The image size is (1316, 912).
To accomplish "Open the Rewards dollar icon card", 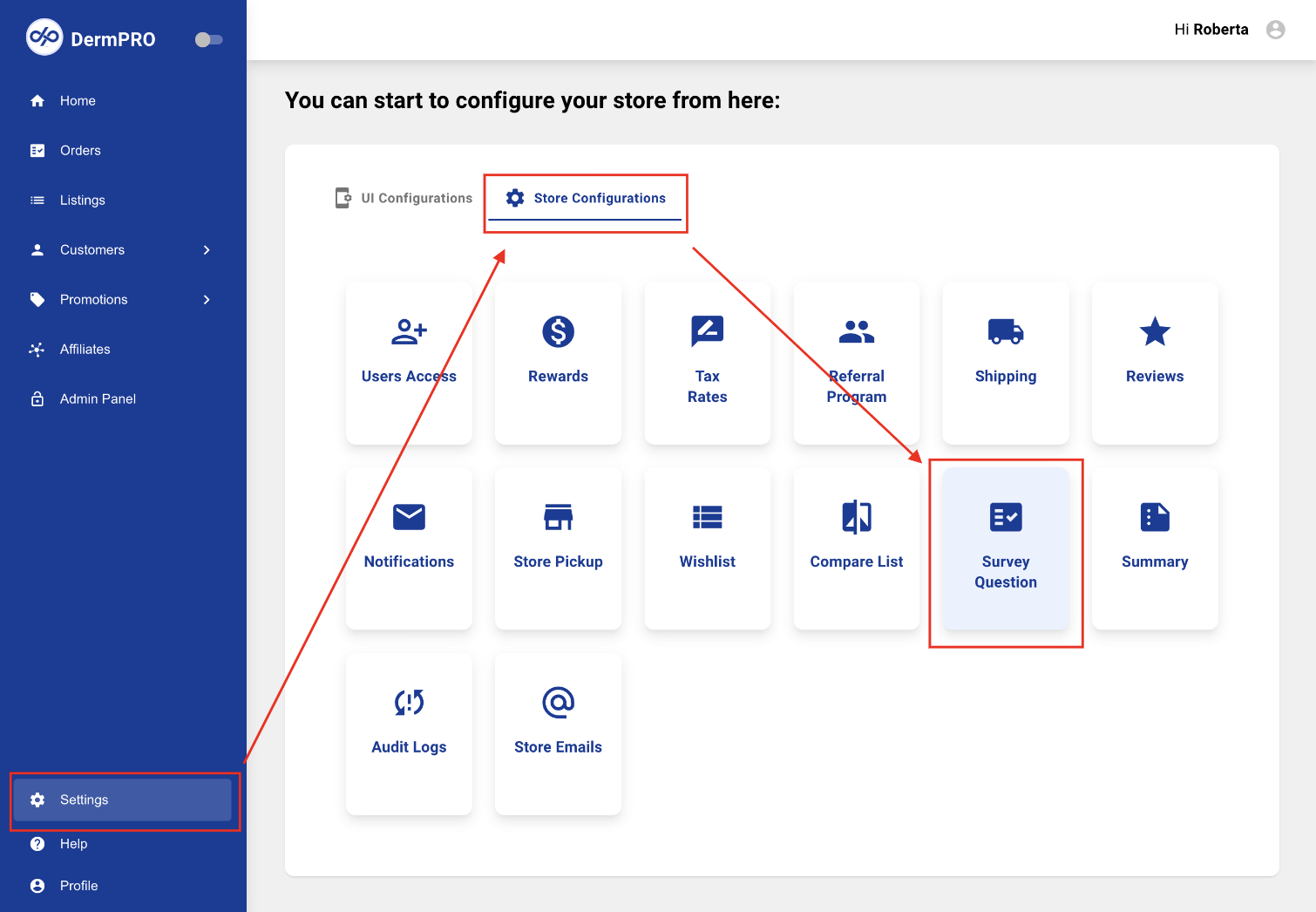I will coord(559,331).
